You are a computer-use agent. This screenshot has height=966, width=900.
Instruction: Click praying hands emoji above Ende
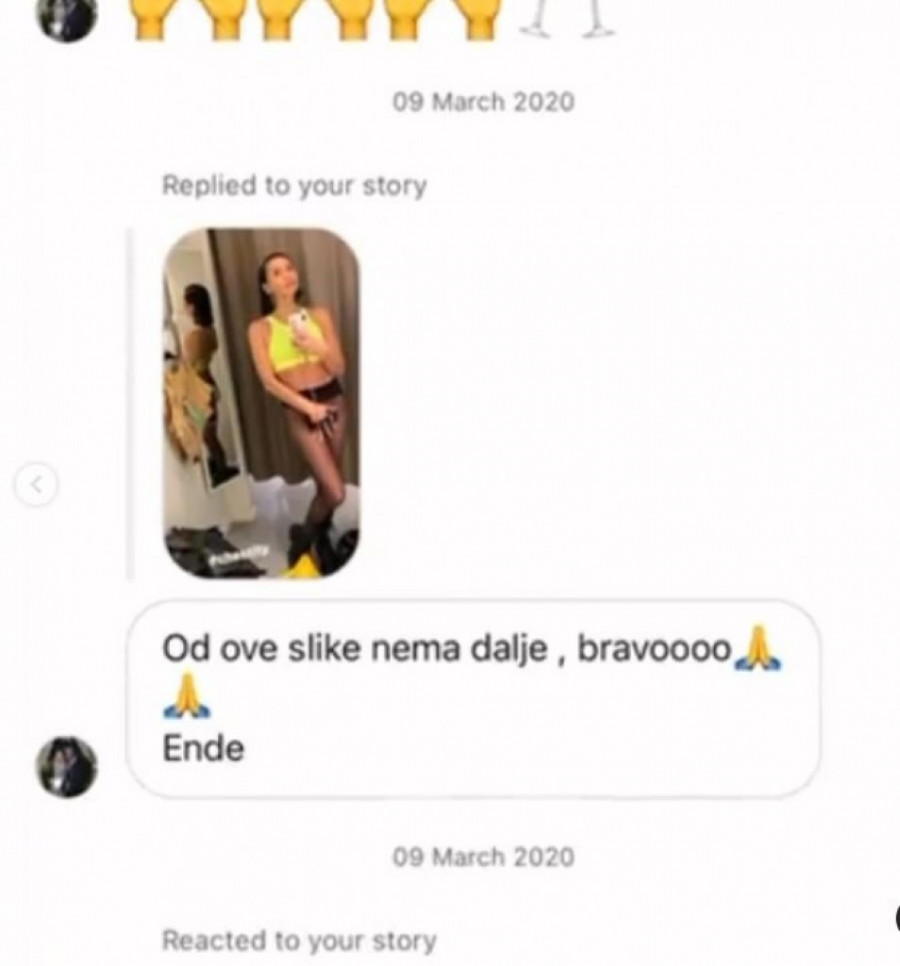click(187, 697)
